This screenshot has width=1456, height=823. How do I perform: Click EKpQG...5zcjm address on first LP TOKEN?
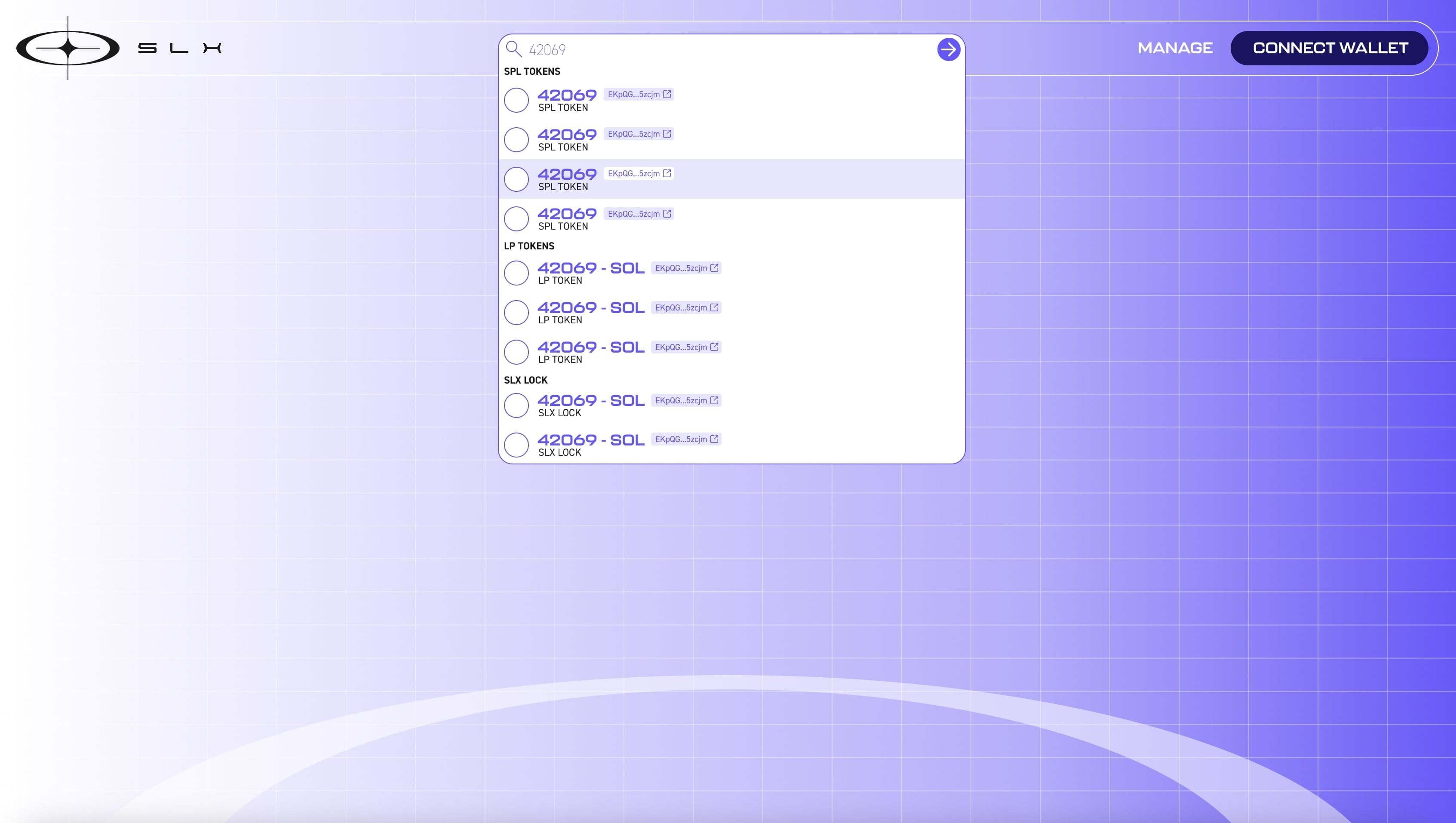pyautogui.click(x=681, y=268)
